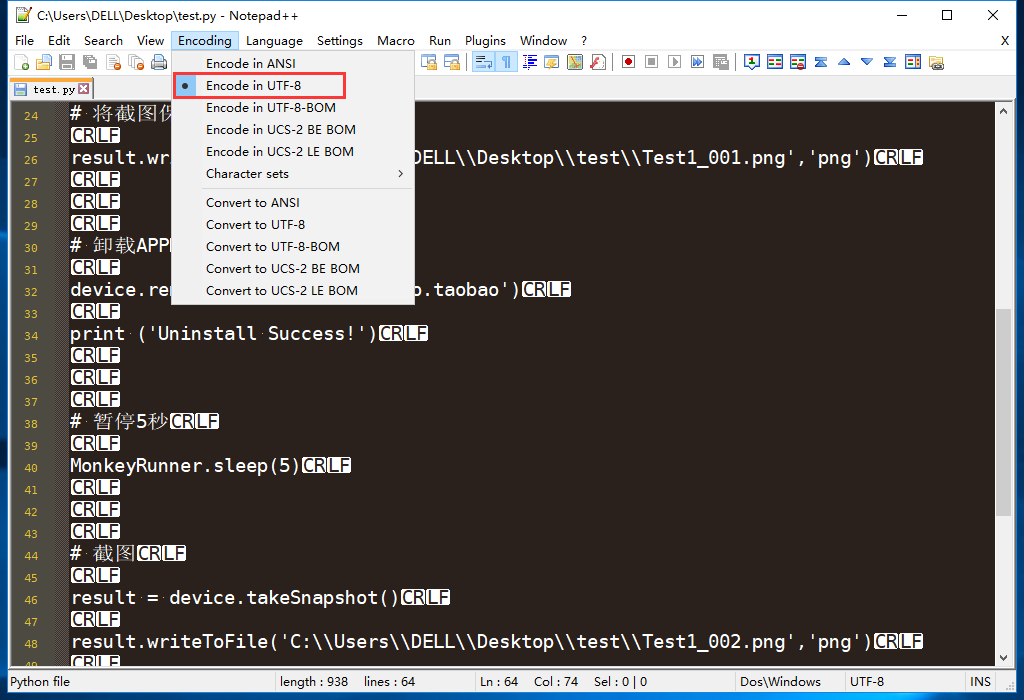
Task: Open the ? help menu
Action: click(x=584, y=40)
